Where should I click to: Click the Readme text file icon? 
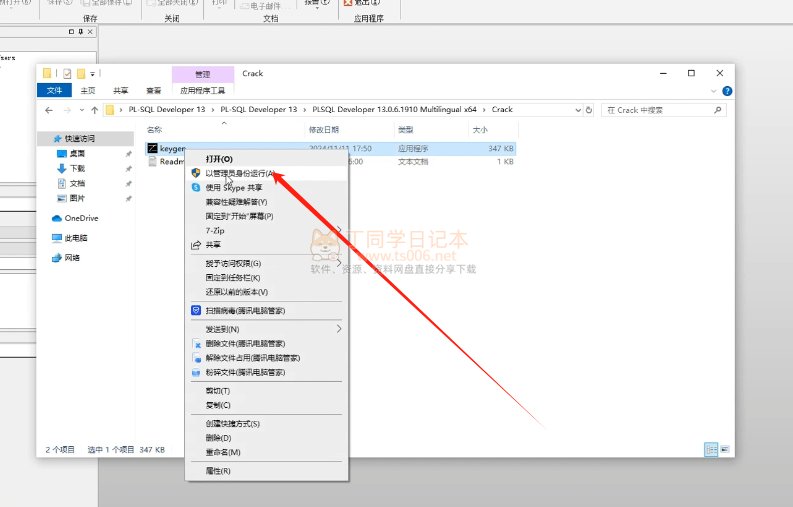[x=152, y=161]
